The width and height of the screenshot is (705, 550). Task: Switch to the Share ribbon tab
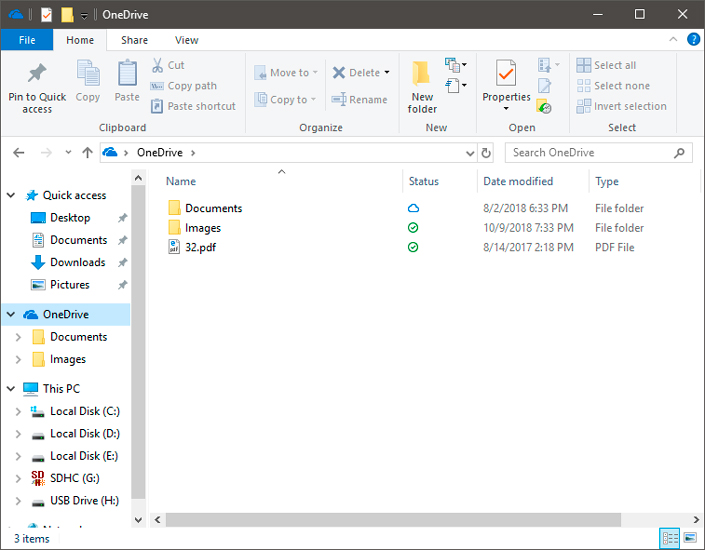(x=134, y=40)
